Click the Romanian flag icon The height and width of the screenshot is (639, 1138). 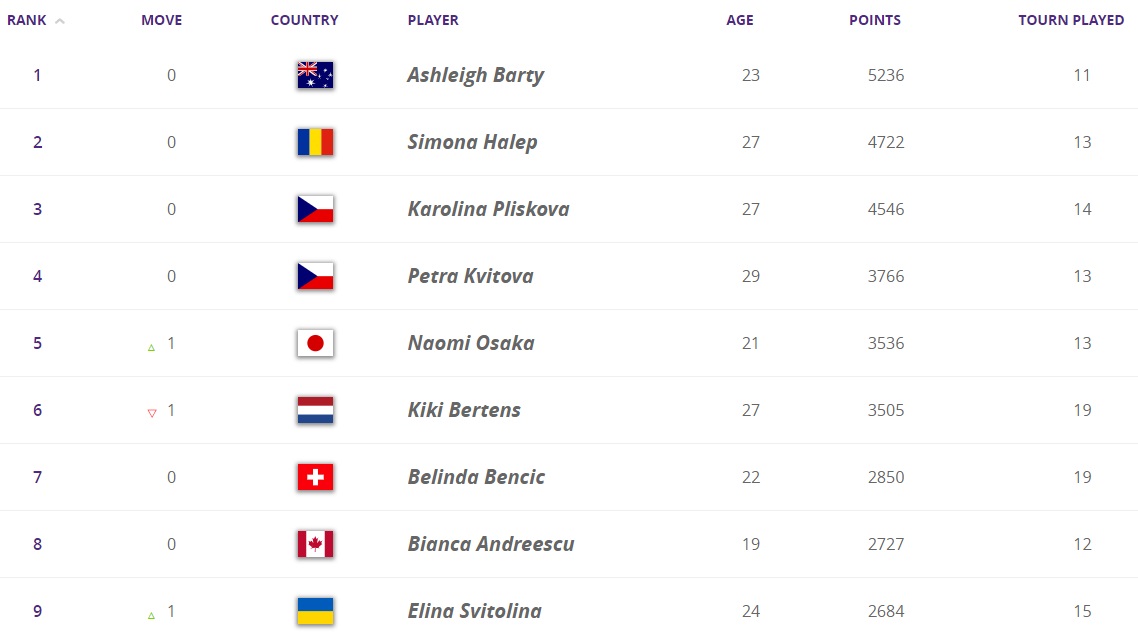[315, 142]
